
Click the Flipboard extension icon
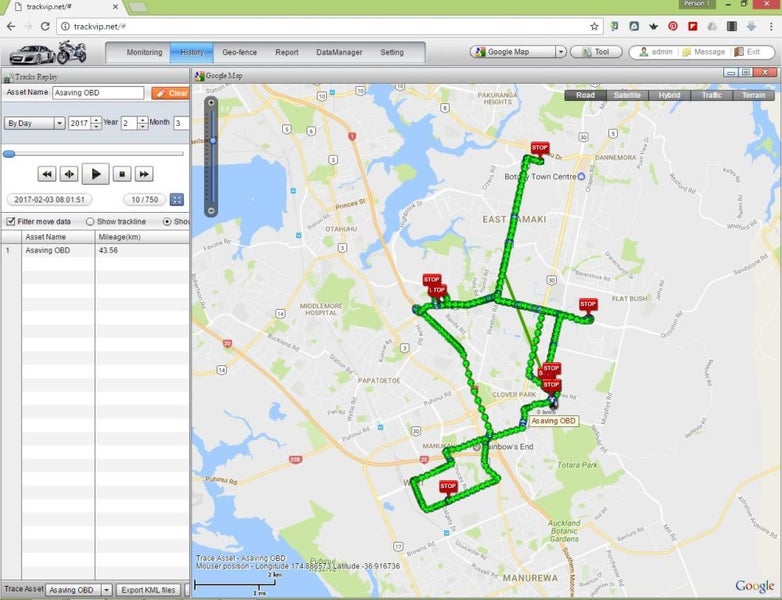tap(693, 26)
